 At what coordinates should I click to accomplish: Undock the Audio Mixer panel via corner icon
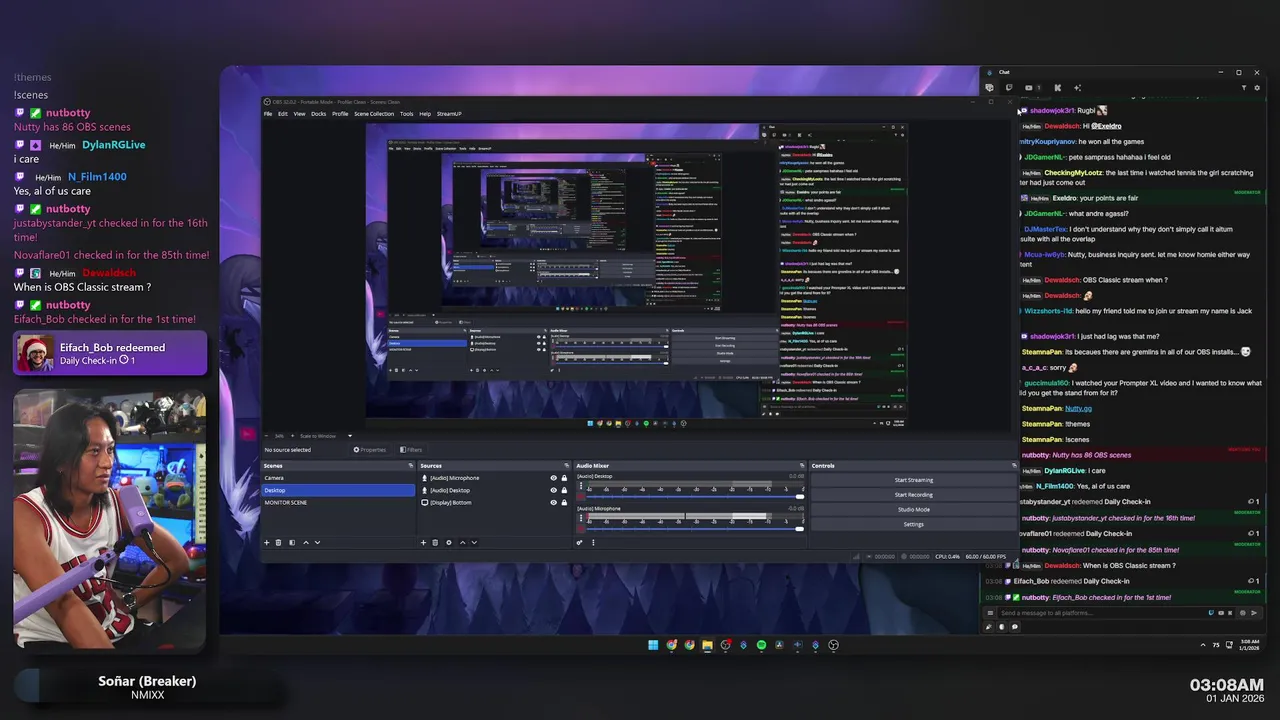pyautogui.click(x=801, y=466)
